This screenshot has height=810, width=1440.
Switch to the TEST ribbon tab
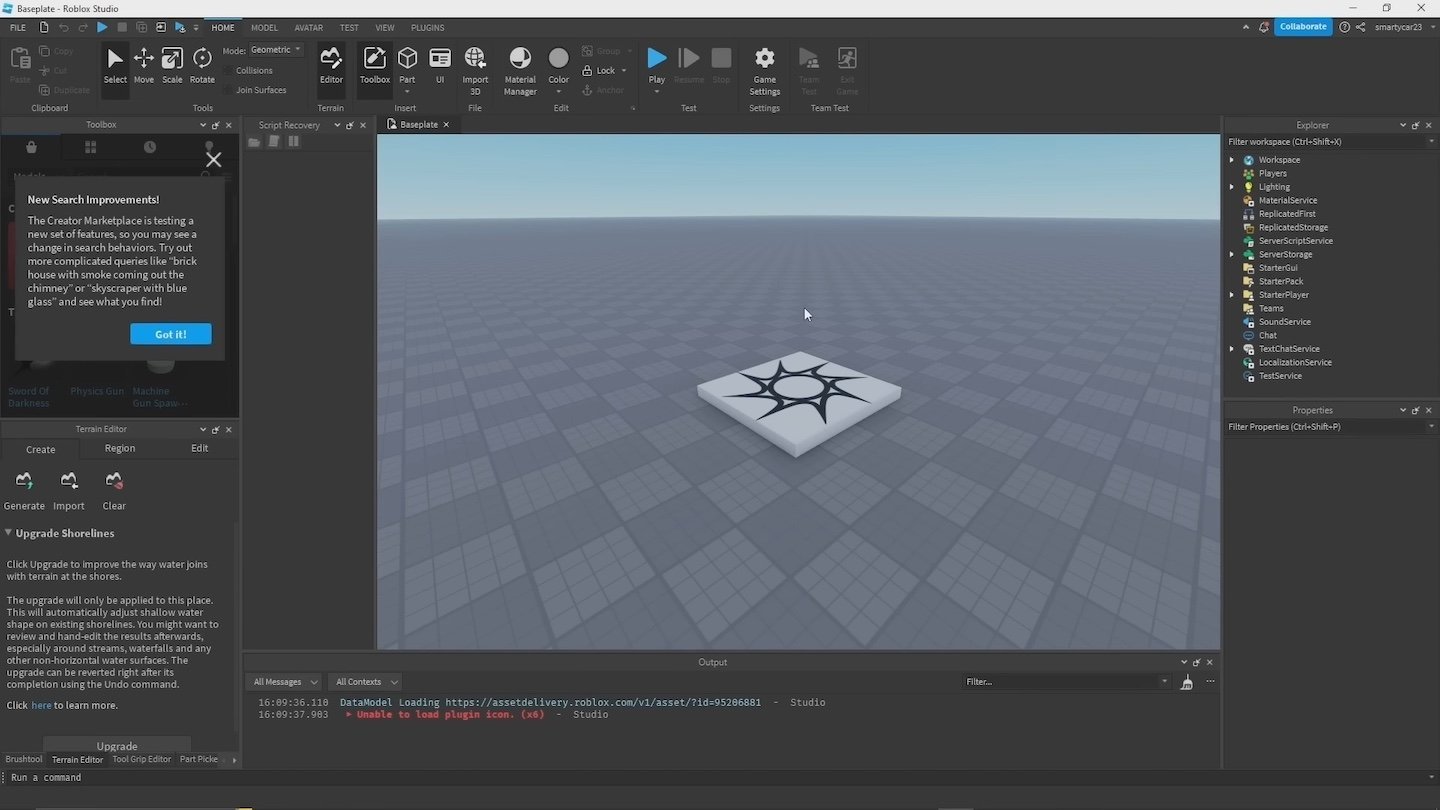point(349,28)
